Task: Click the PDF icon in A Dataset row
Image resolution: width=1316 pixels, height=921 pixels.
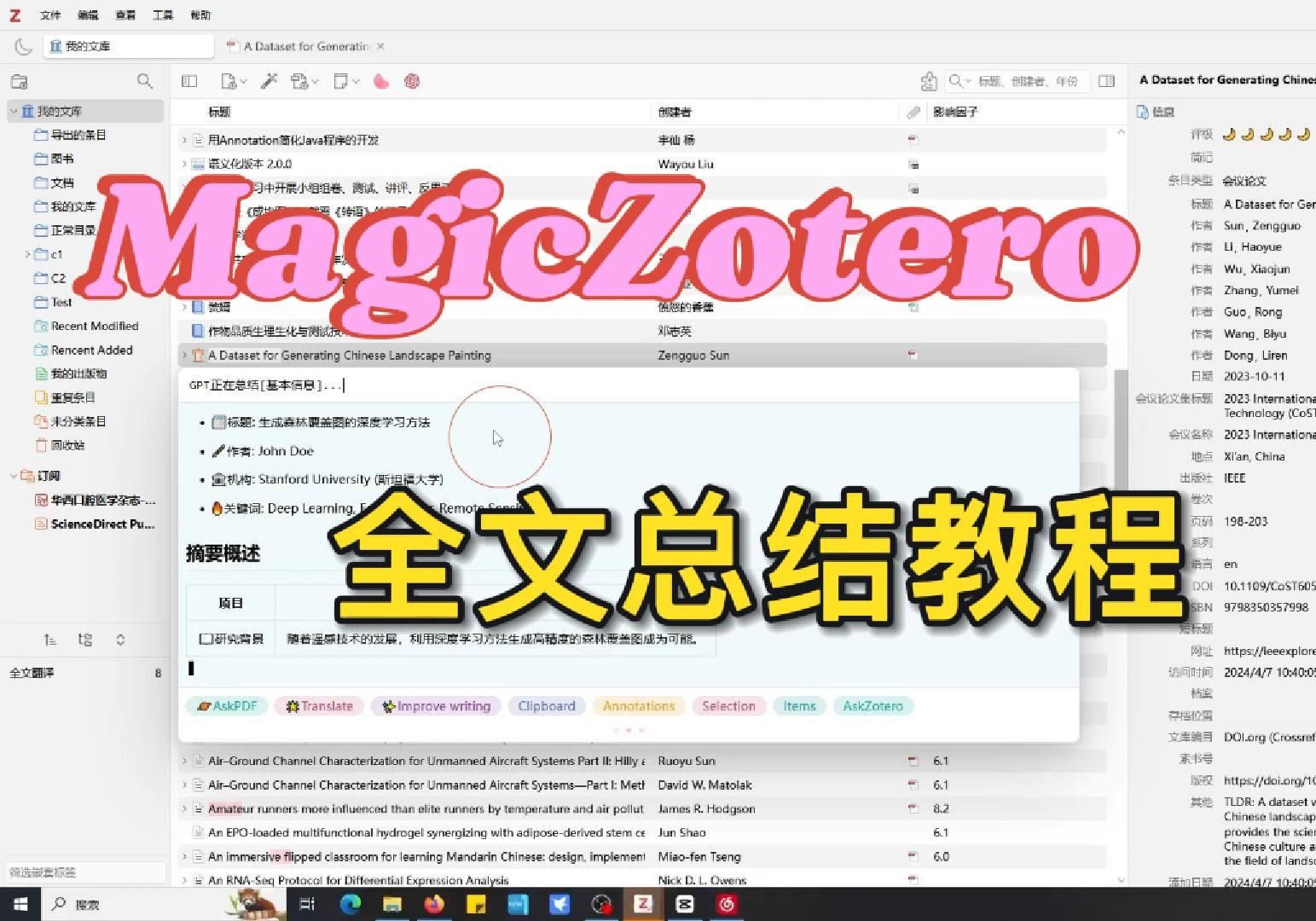Action: (913, 355)
